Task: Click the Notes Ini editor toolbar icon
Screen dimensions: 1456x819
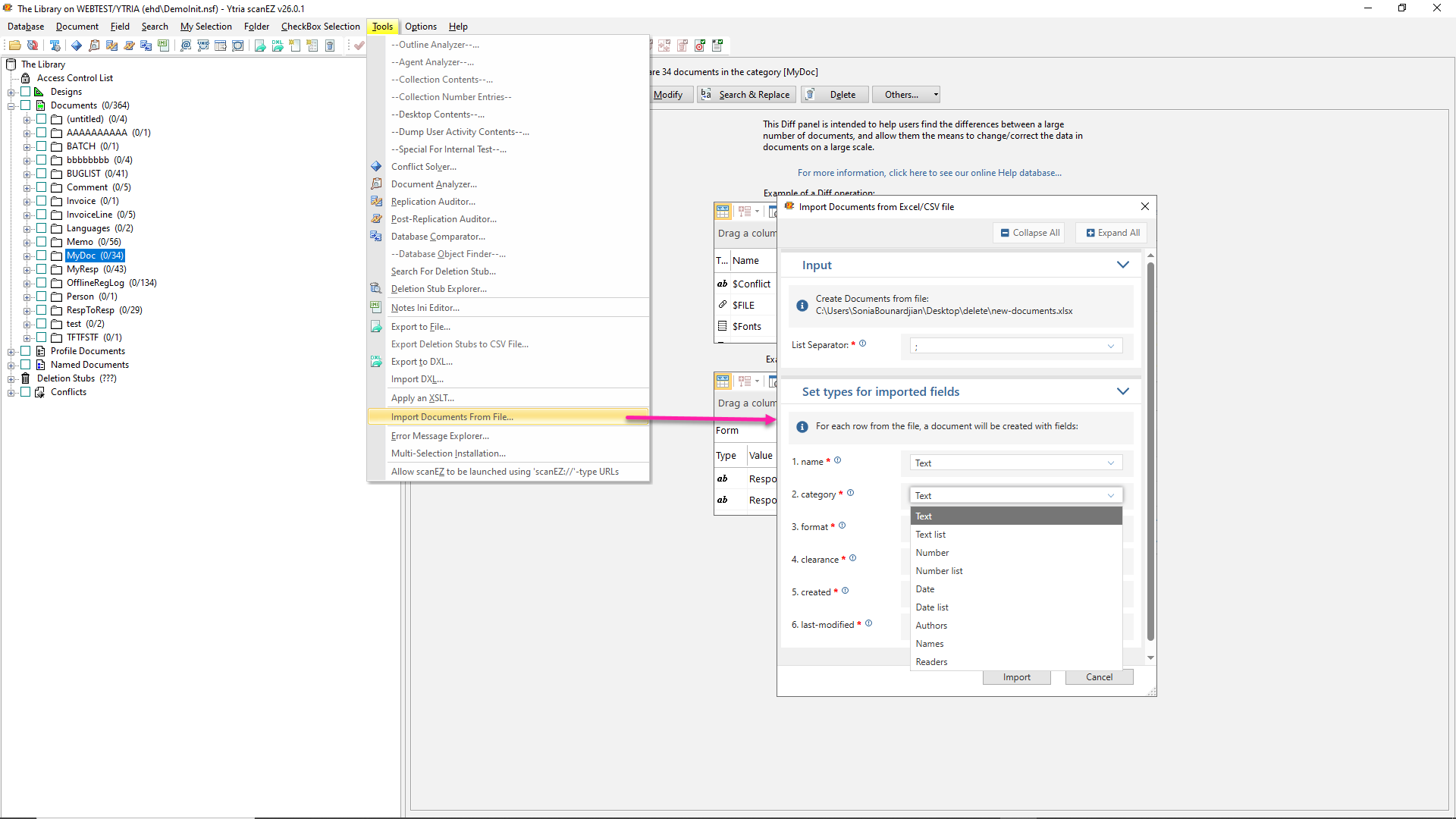Action: (163, 45)
